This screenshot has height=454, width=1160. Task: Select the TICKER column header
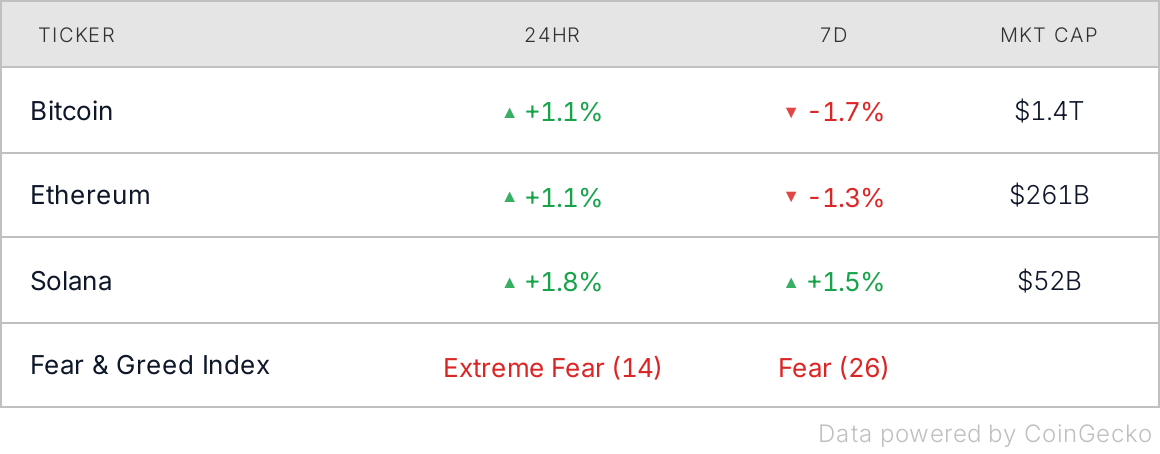click(77, 35)
